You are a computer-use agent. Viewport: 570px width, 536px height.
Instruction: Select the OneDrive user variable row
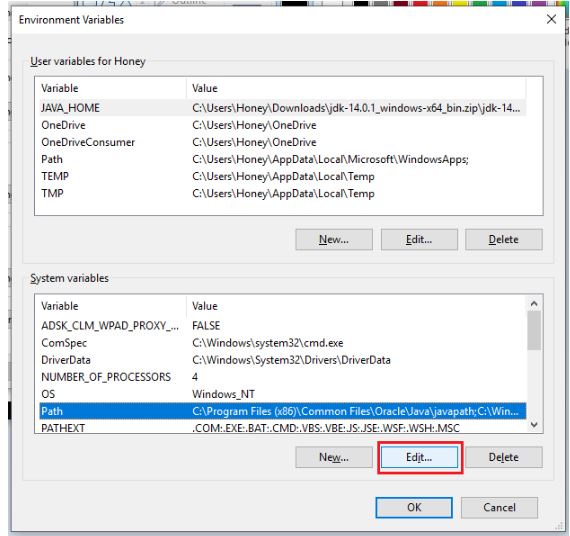coord(283,125)
